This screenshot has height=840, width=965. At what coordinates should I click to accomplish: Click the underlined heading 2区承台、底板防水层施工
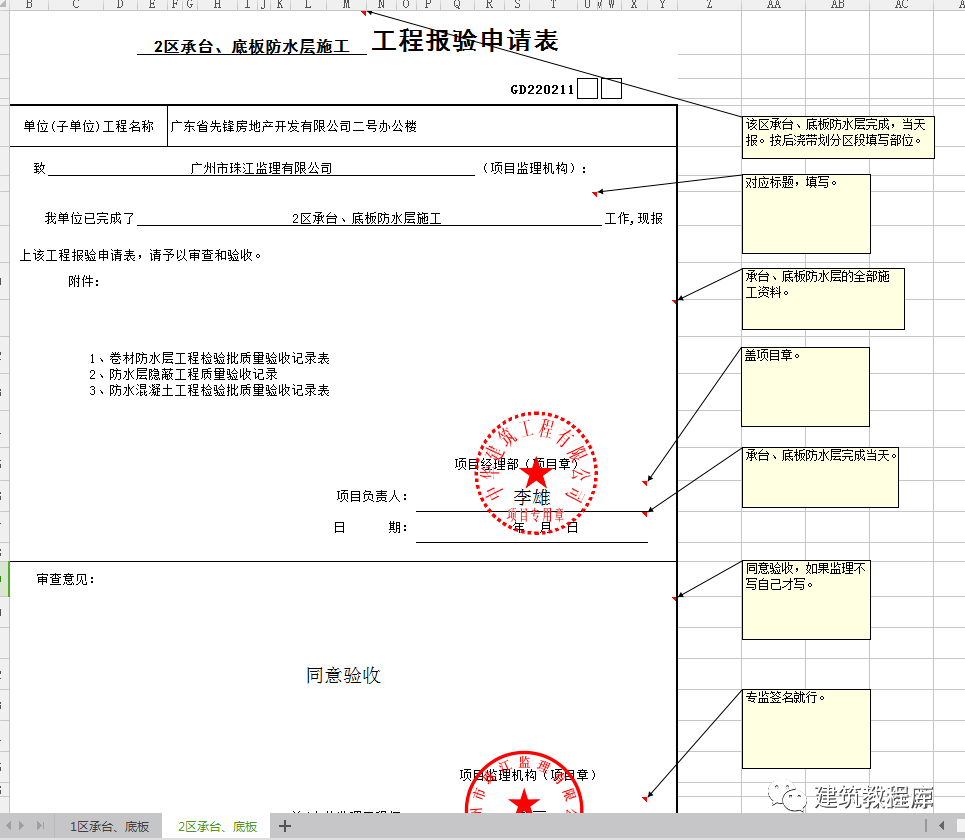coord(252,46)
